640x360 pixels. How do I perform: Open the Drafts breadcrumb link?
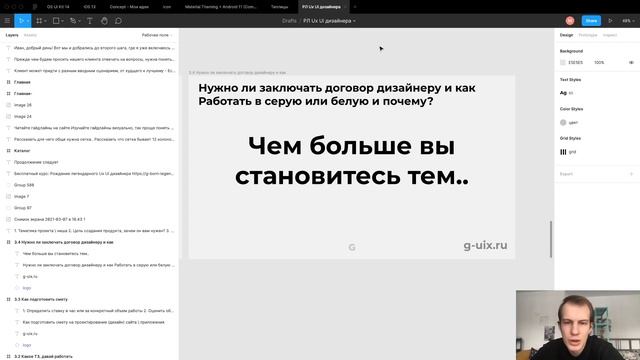click(289, 20)
